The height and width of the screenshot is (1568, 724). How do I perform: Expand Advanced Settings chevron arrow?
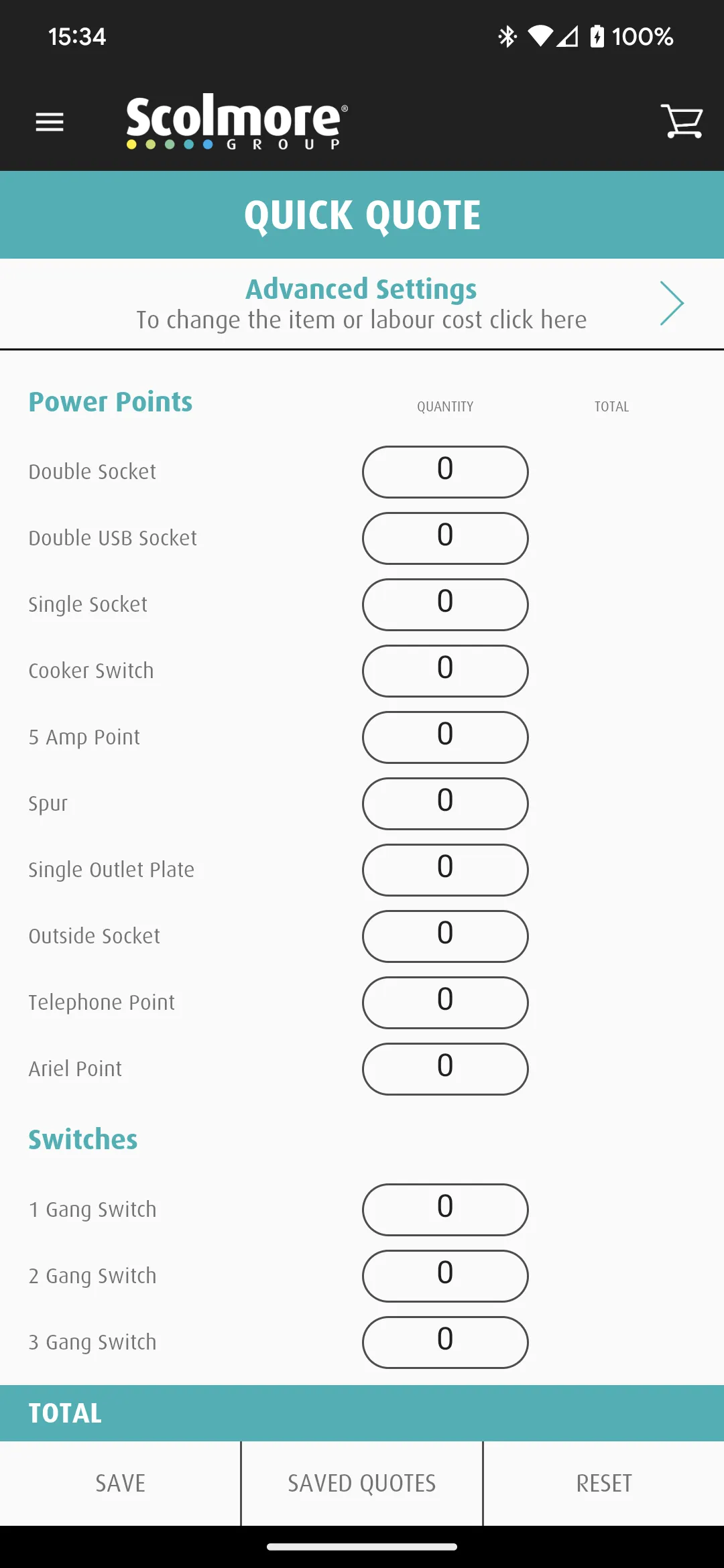tap(672, 304)
